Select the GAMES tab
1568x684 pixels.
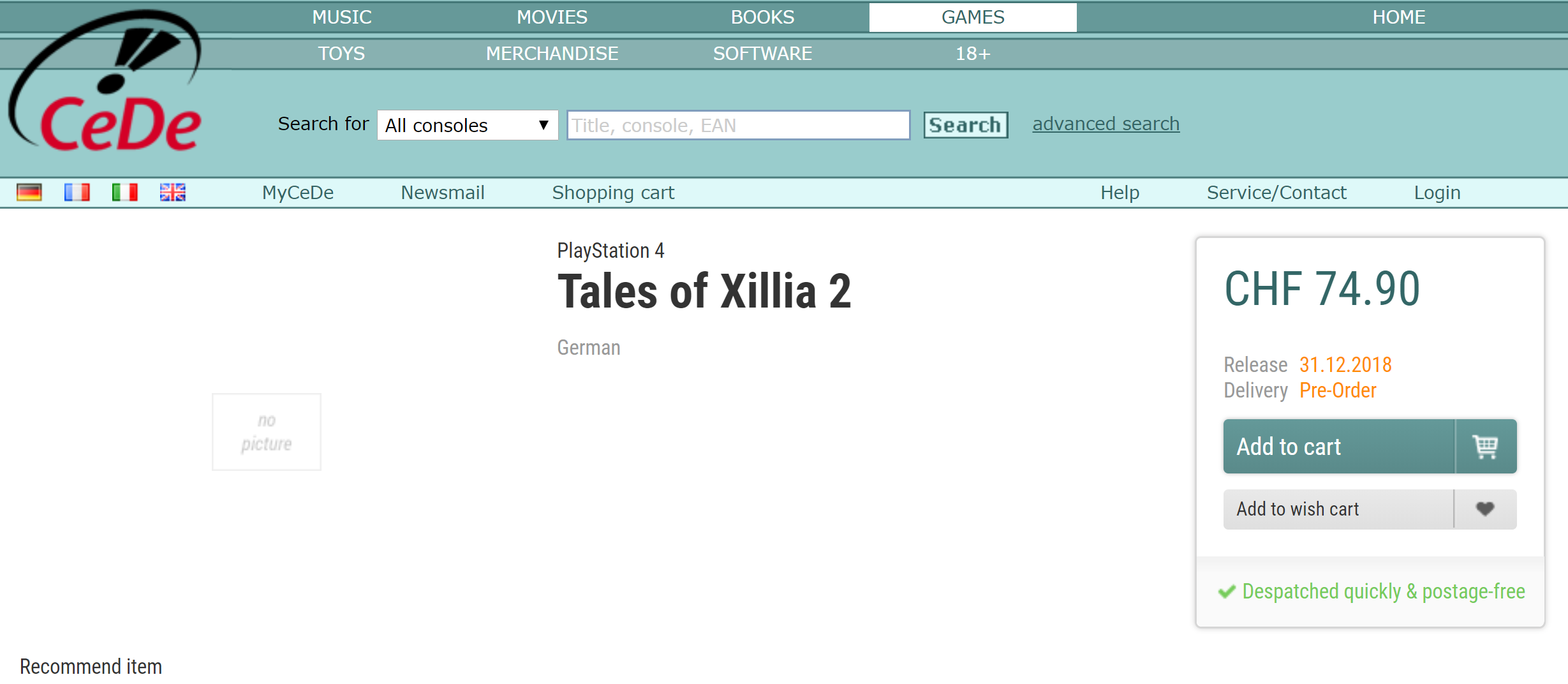(x=973, y=17)
